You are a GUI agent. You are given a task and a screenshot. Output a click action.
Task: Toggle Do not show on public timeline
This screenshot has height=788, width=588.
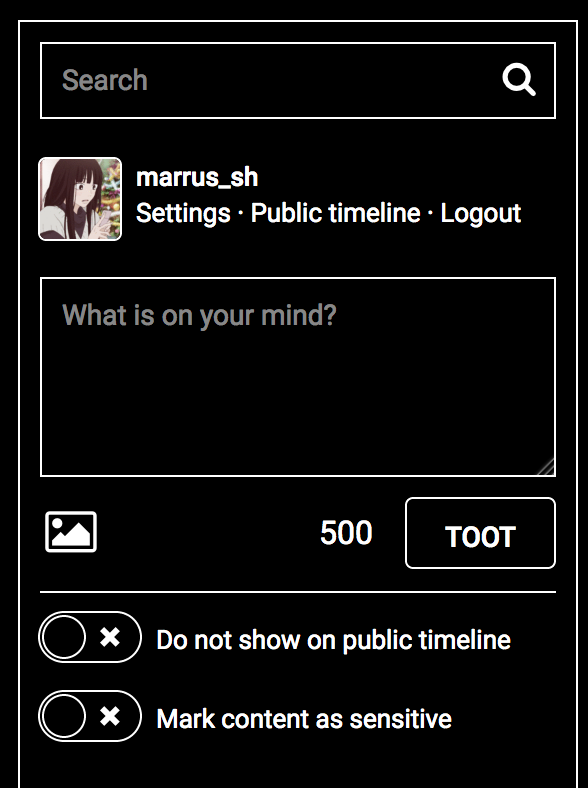pyautogui.click(x=90, y=637)
